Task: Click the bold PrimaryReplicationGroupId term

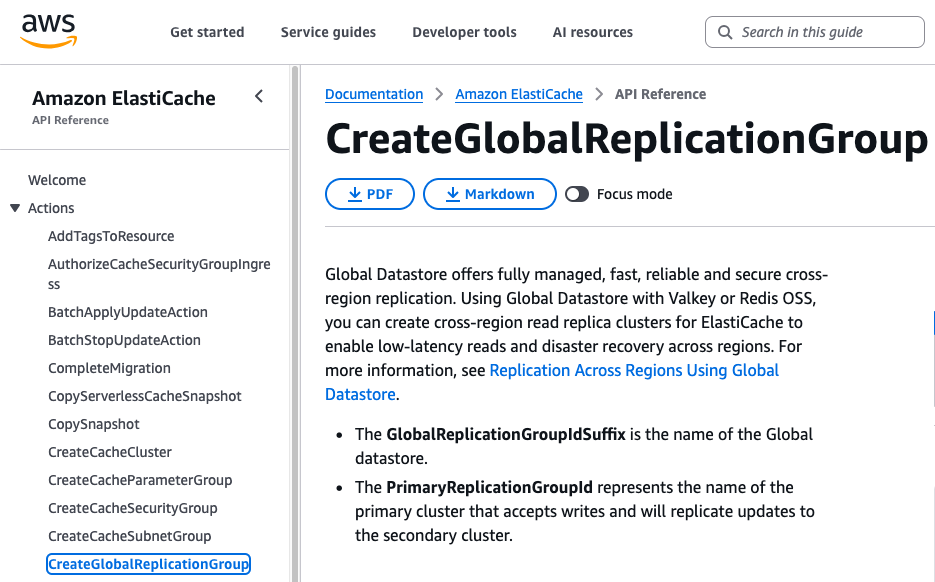Action: pos(490,487)
